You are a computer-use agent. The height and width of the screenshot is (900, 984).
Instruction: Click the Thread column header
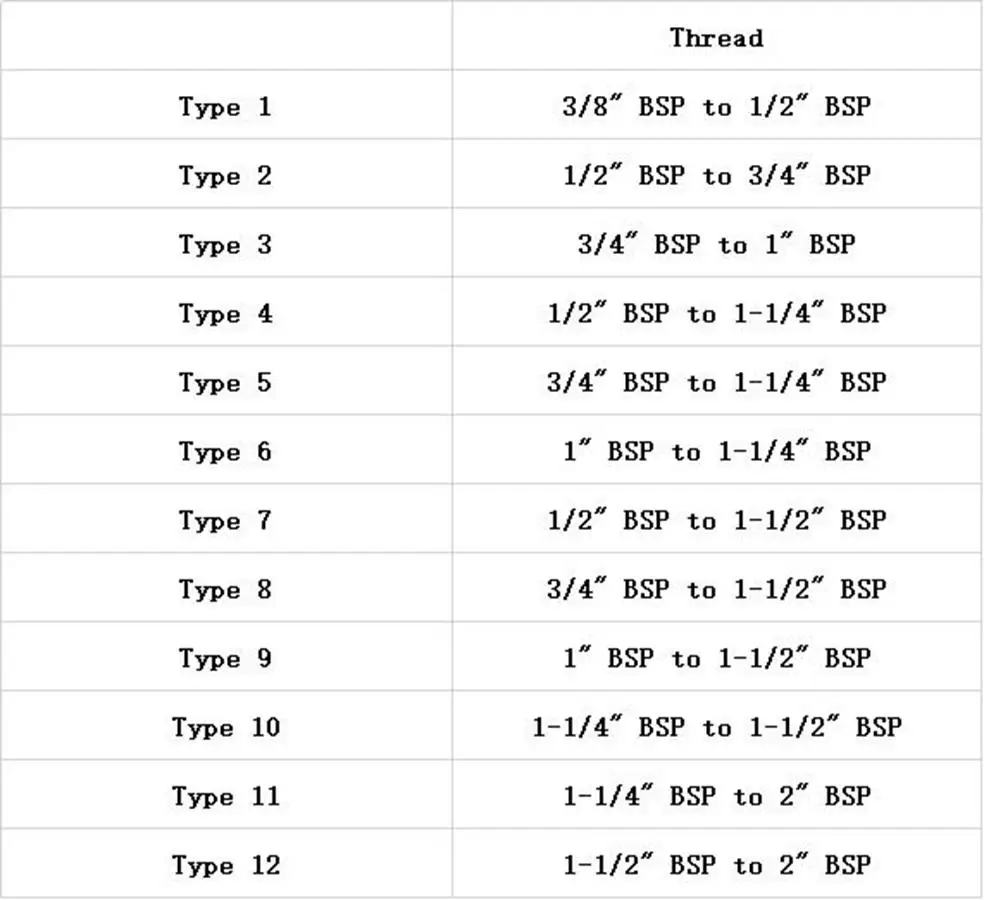tap(716, 38)
